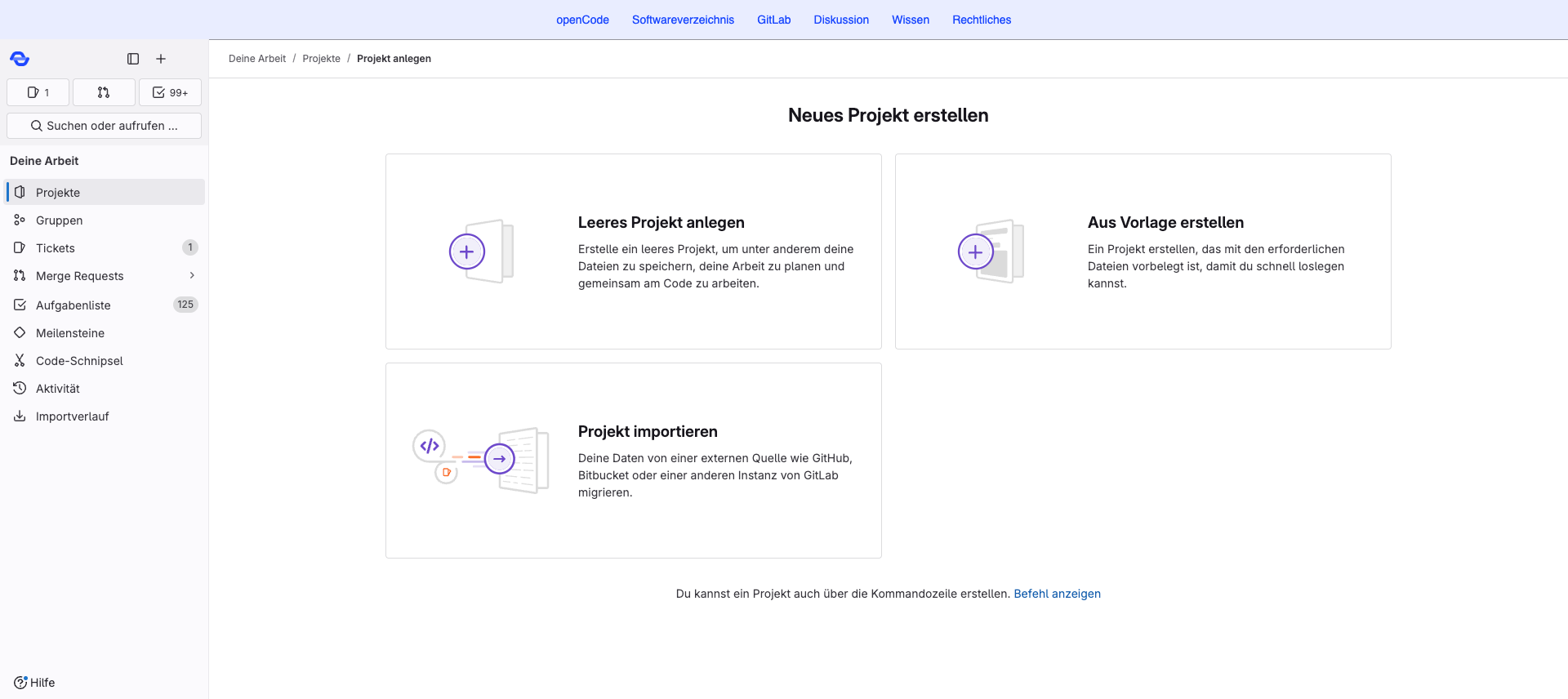1568x699 pixels.
Task: Open Code-Schnipsel in the sidebar
Action: click(79, 361)
